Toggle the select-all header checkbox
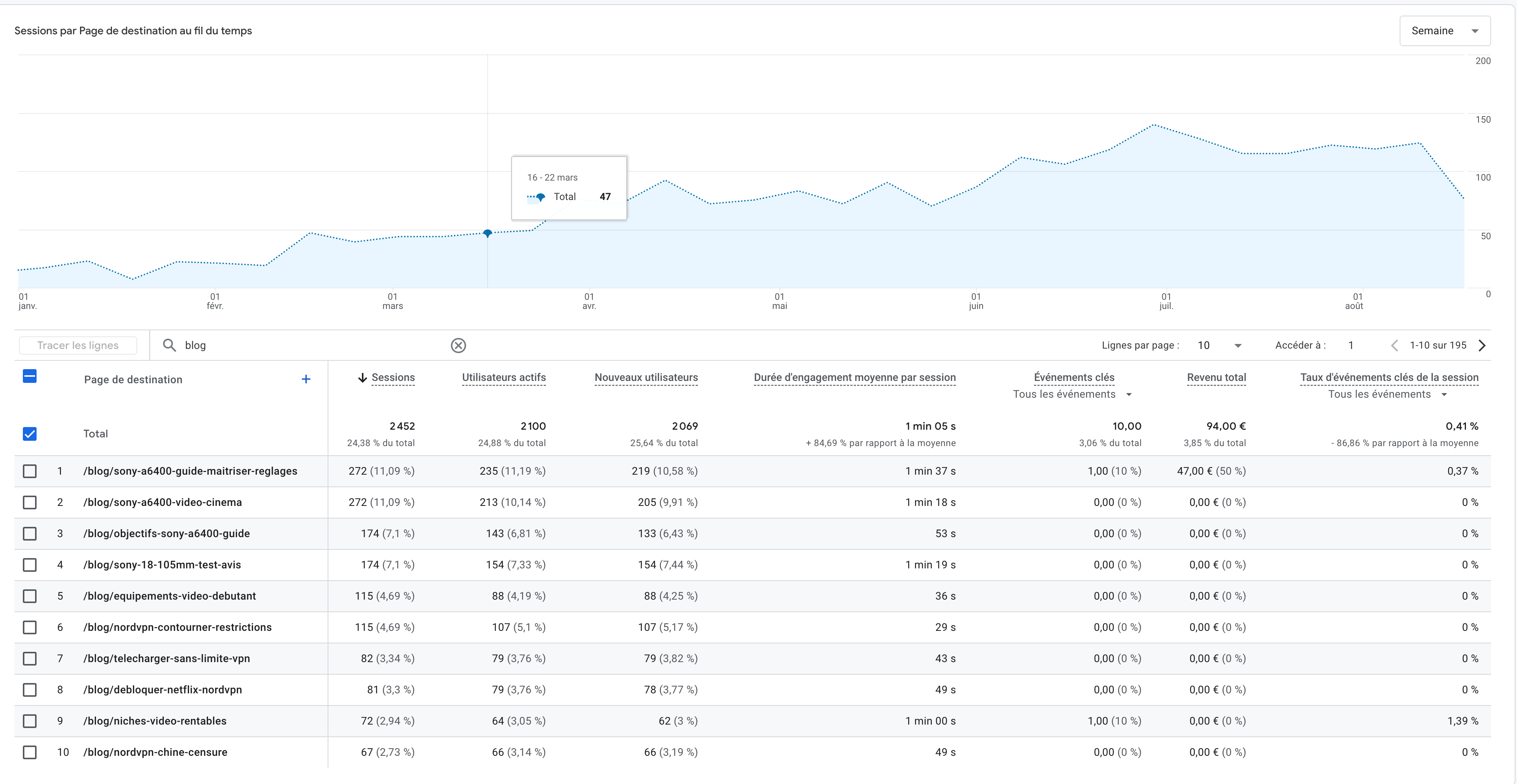The width and height of the screenshot is (1517, 784). pos(29,376)
